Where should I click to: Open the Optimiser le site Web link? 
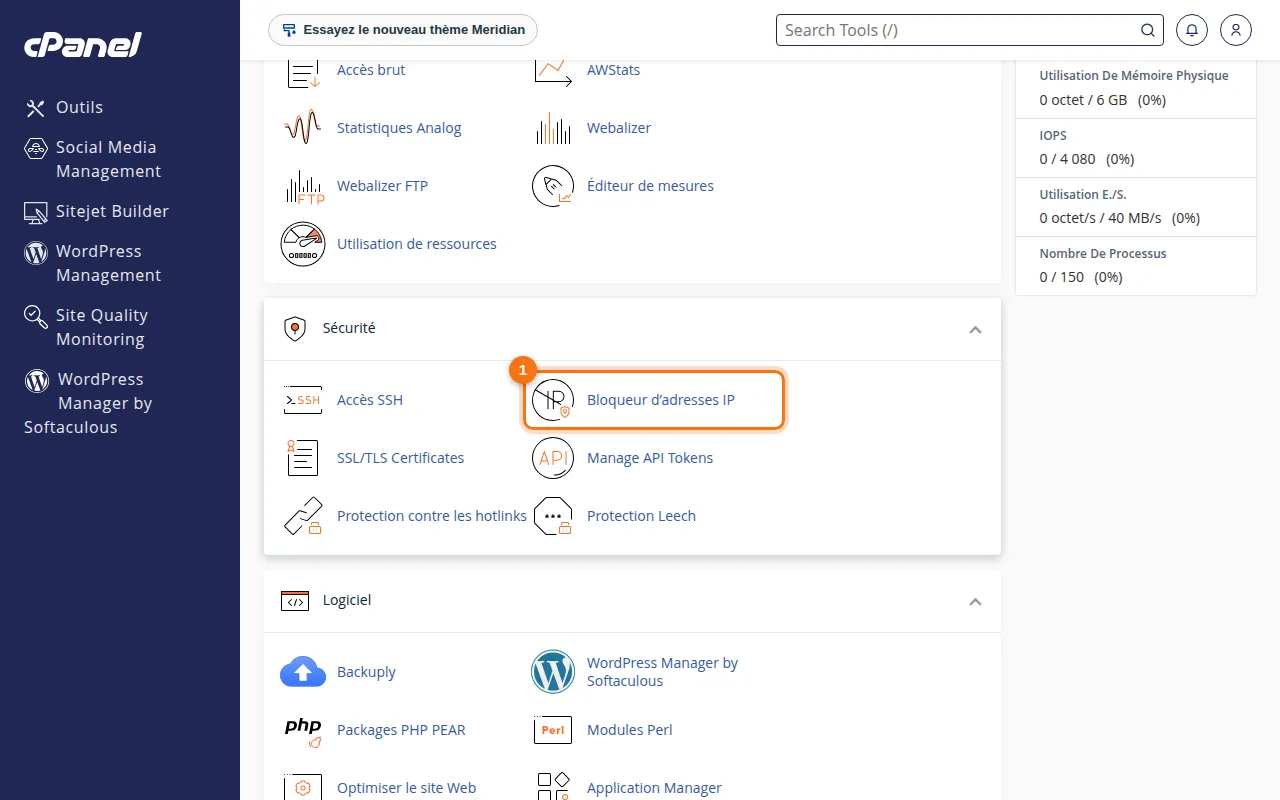[406, 788]
